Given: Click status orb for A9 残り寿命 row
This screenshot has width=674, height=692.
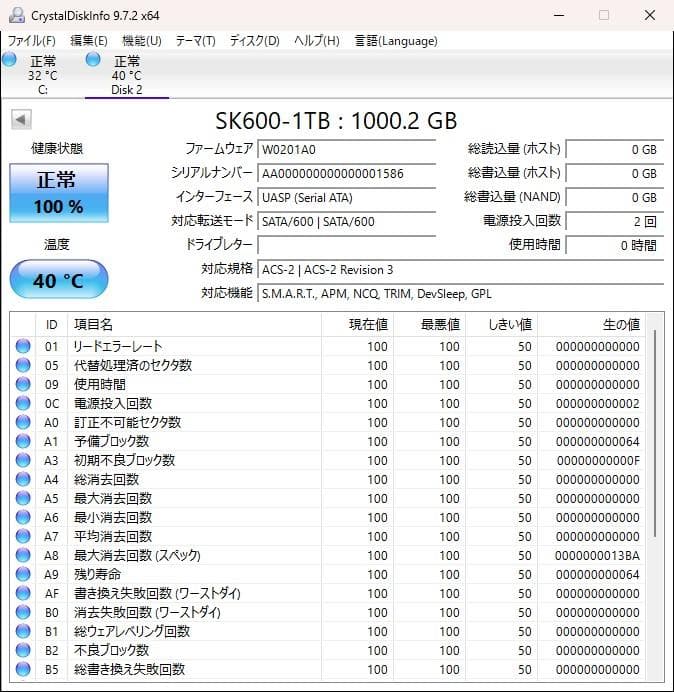Looking at the screenshot, I should [x=23, y=574].
